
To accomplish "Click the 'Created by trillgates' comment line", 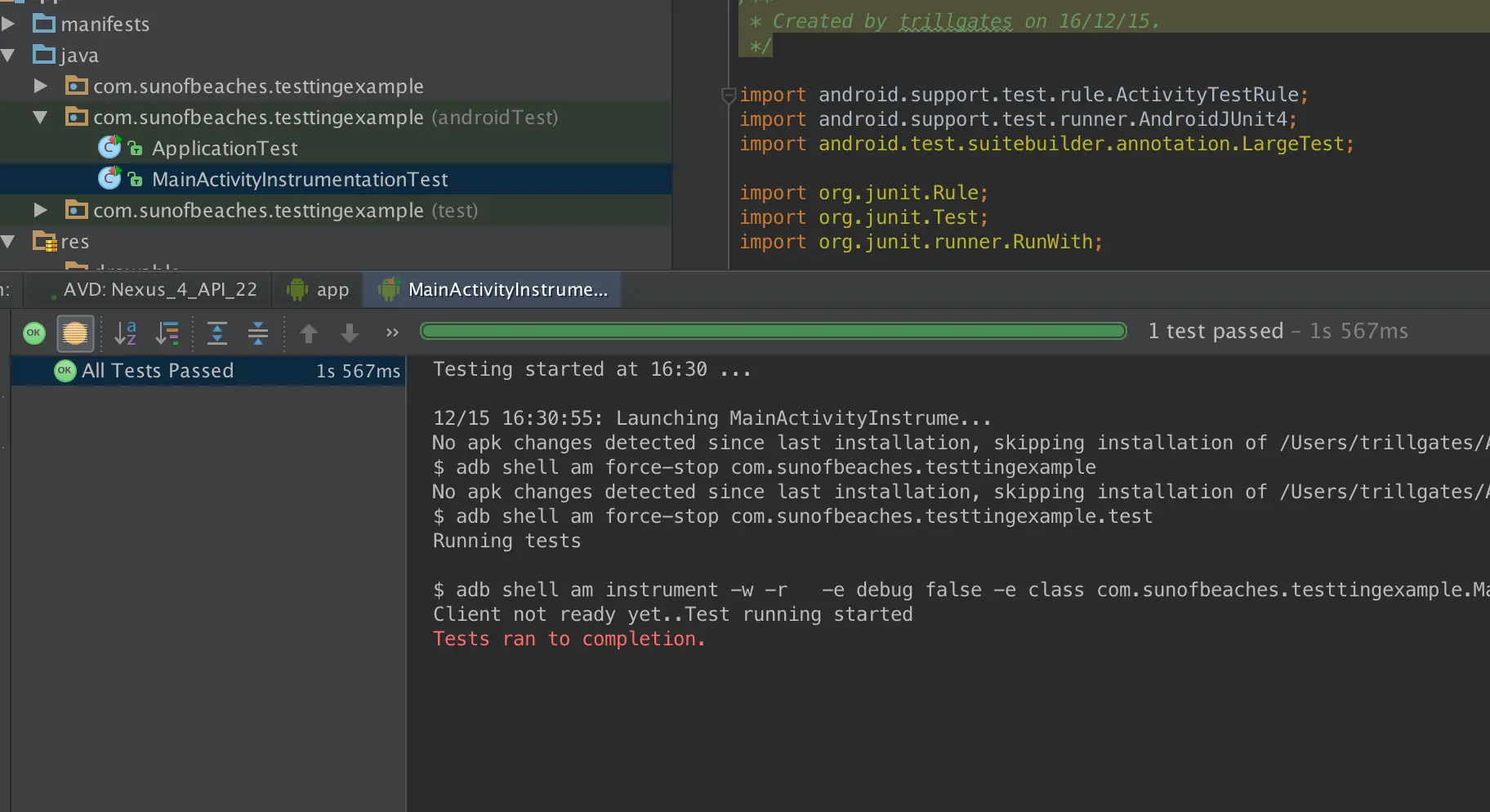I will [x=954, y=21].
